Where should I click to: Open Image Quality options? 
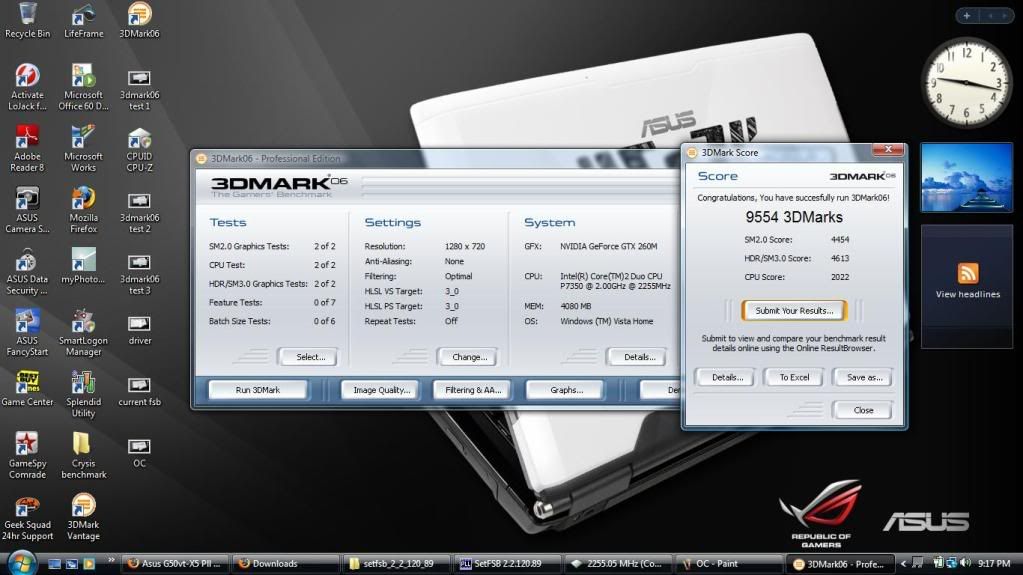point(381,390)
